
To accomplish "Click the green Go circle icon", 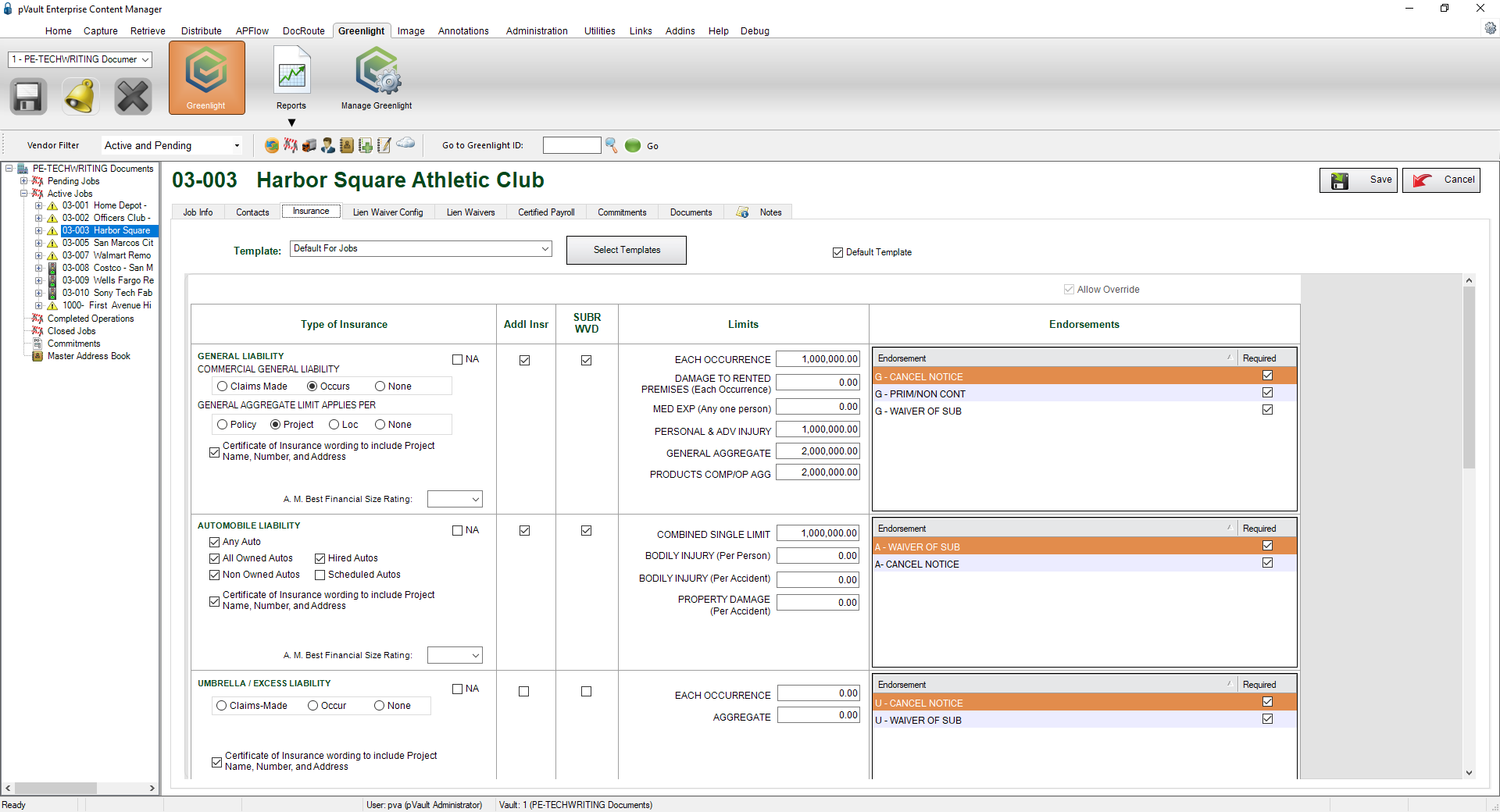I will coord(633,145).
